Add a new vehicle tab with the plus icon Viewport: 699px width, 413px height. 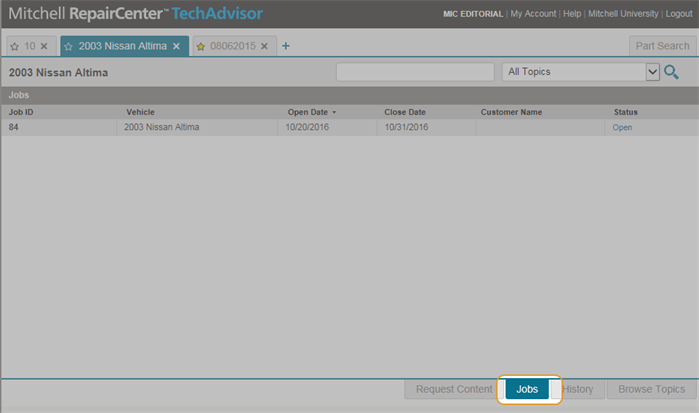286,46
